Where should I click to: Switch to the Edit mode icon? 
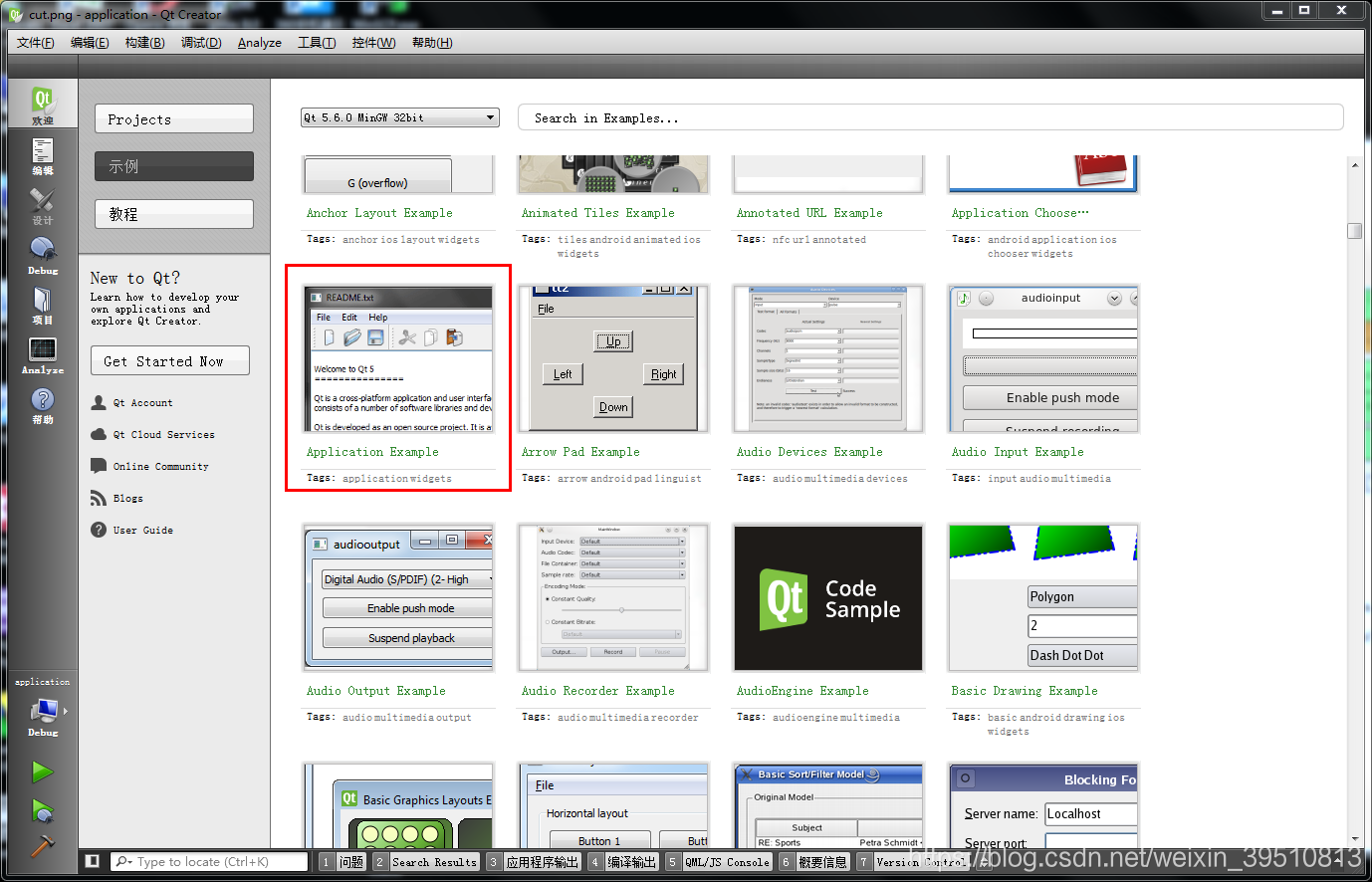tap(42, 155)
